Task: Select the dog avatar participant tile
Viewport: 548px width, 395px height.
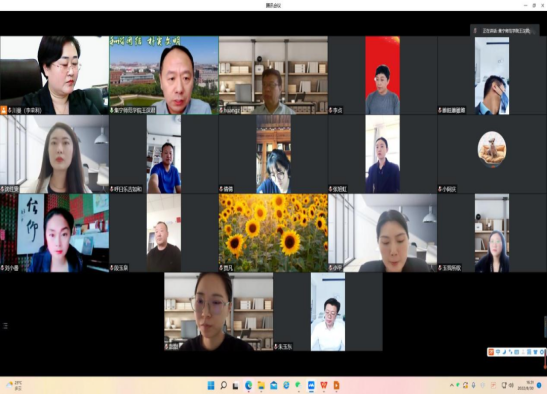Action: (492, 154)
